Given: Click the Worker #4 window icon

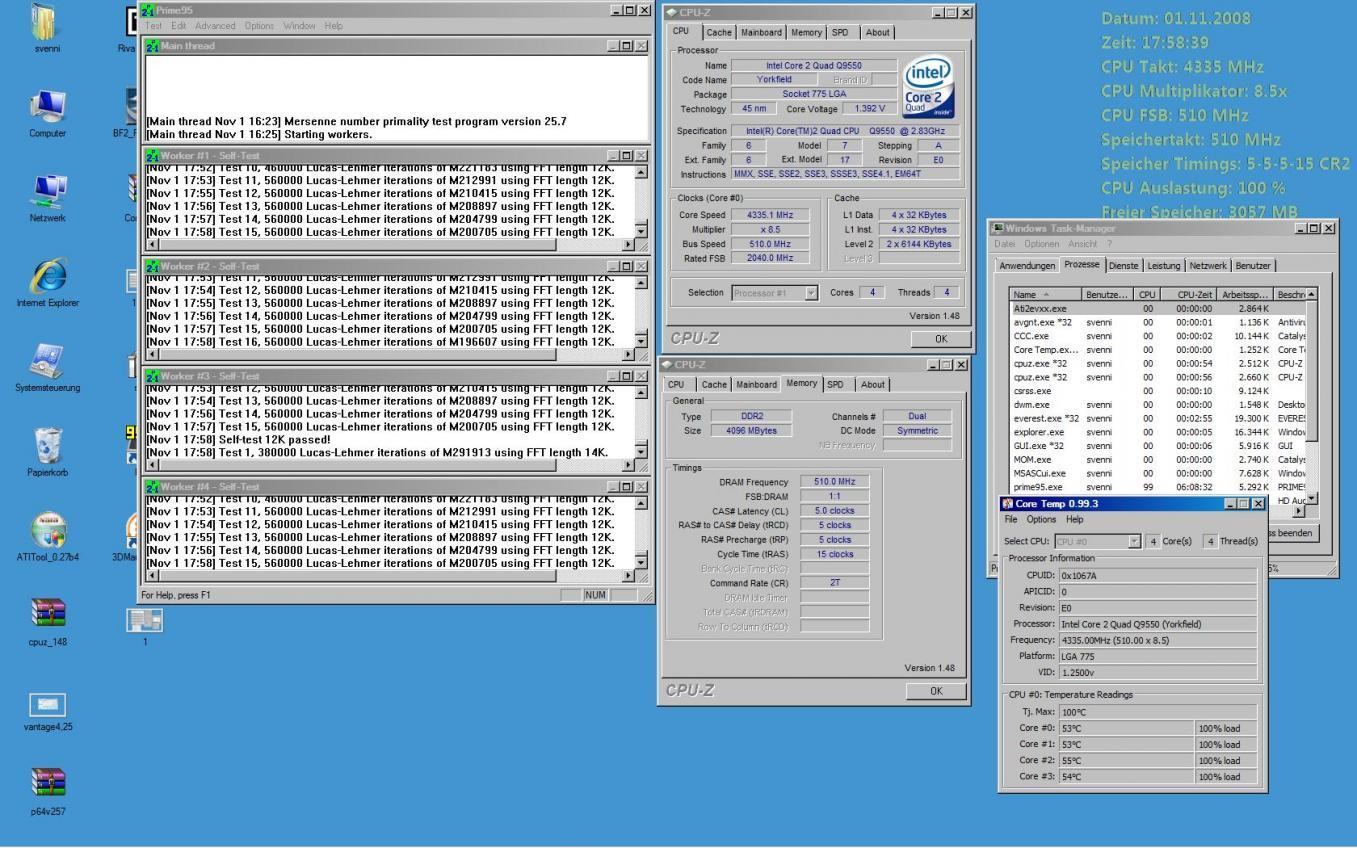Looking at the screenshot, I should coord(153,486).
